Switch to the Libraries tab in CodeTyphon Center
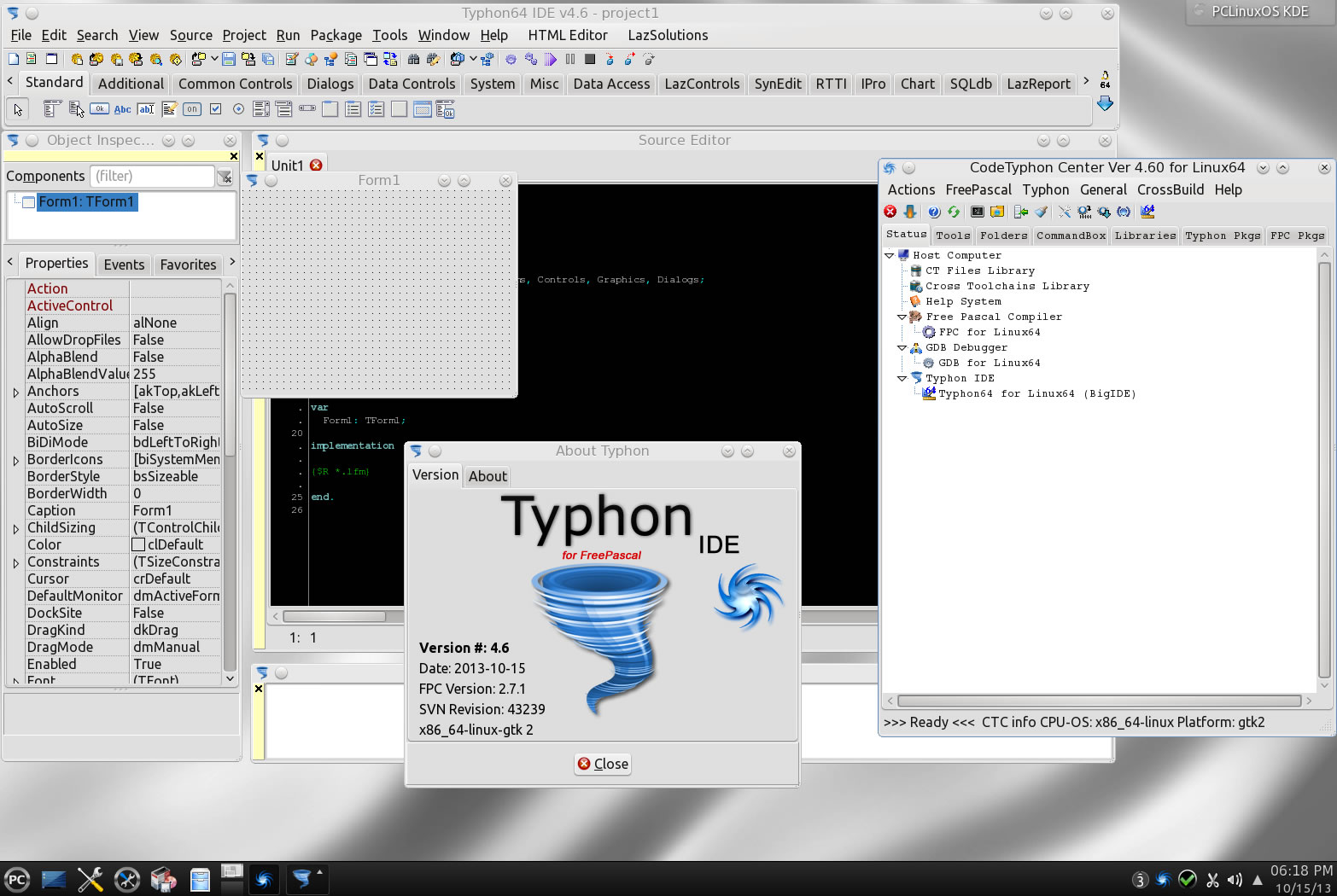 click(x=1145, y=236)
